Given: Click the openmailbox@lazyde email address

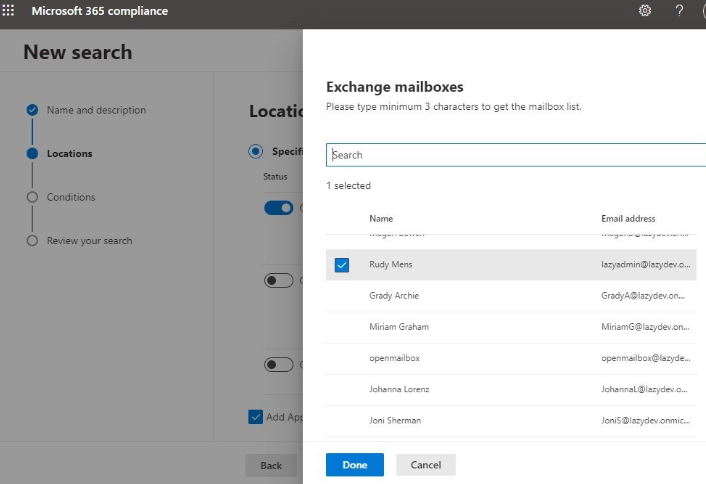Looking at the screenshot, I should point(646,358).
